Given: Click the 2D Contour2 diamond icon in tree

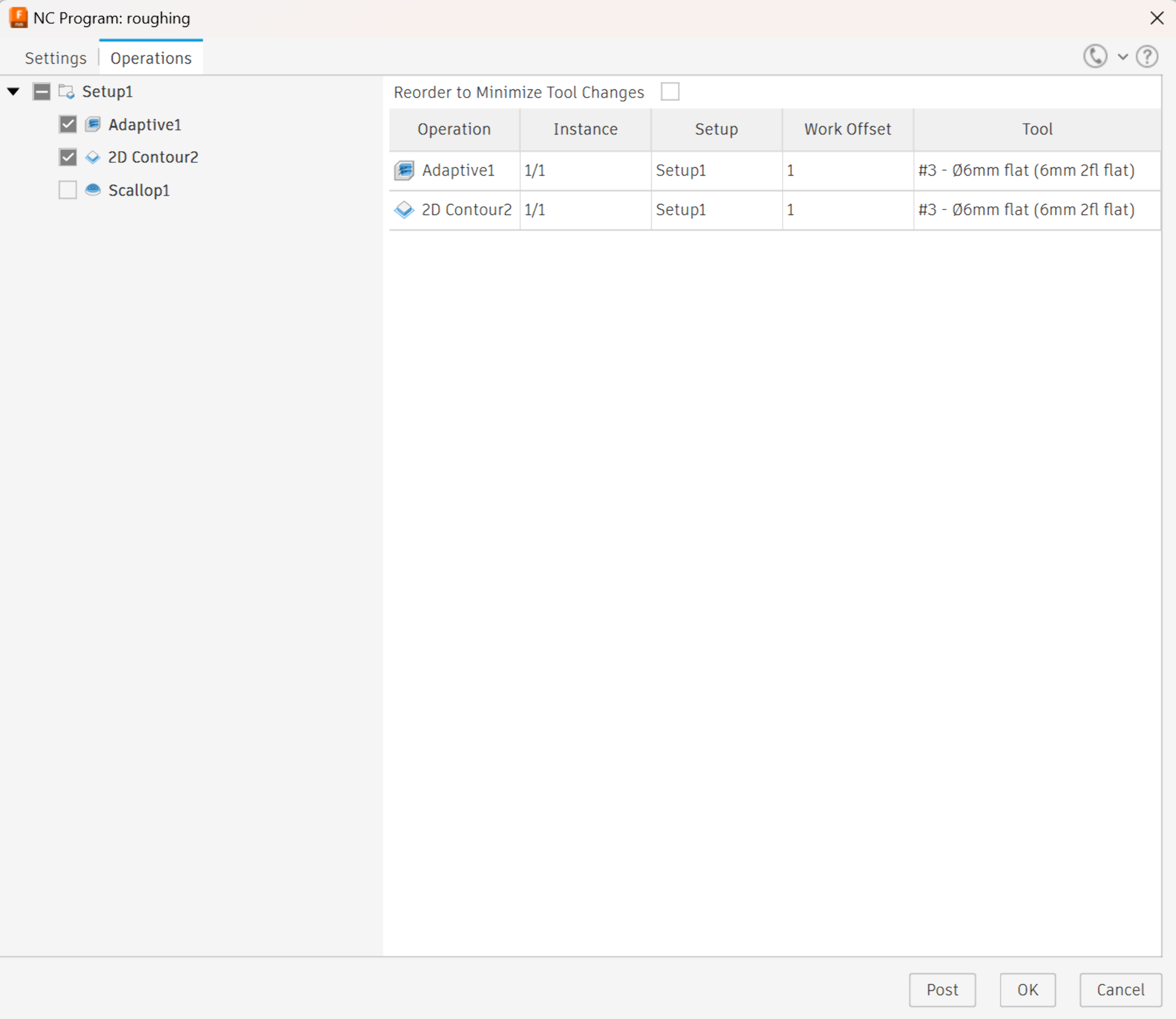Looking at the screenshot, I should pos(92,157).
